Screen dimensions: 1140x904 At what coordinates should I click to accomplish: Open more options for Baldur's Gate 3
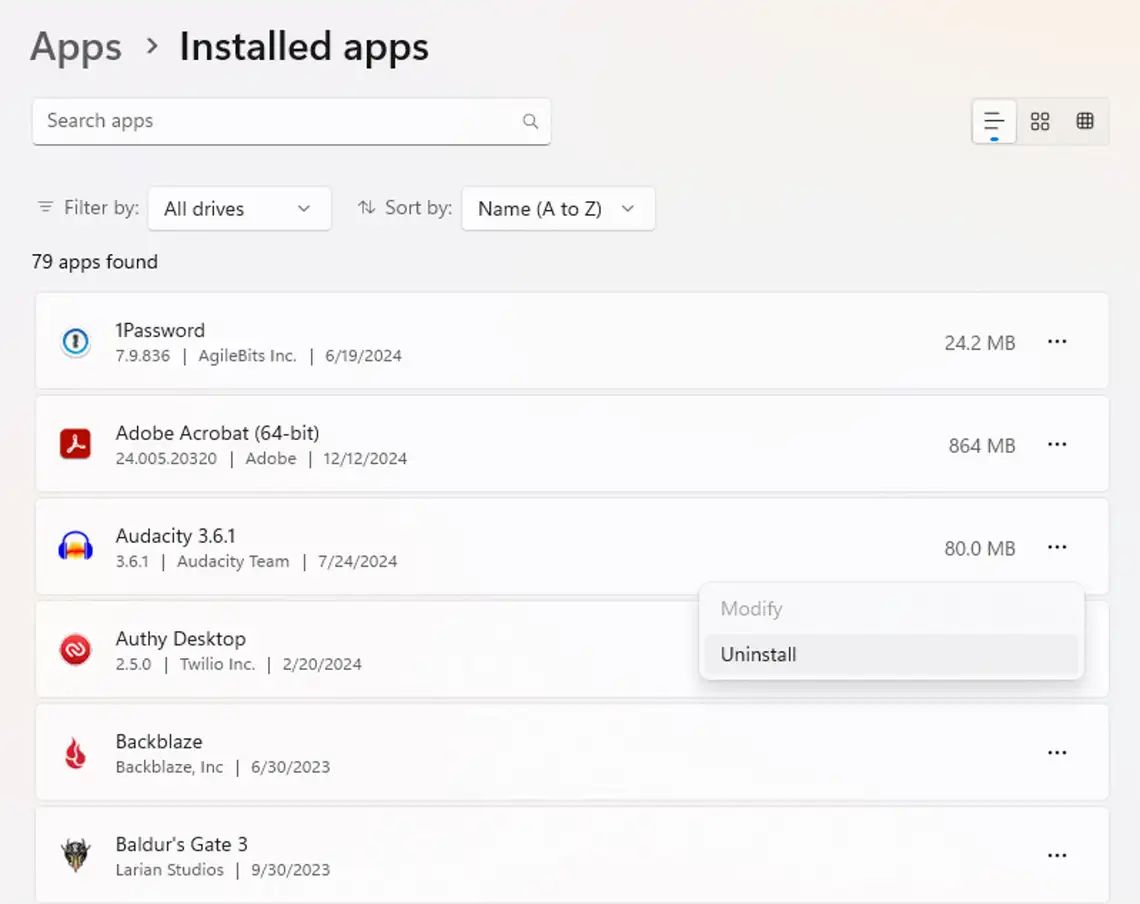(x=1057, y=856)
